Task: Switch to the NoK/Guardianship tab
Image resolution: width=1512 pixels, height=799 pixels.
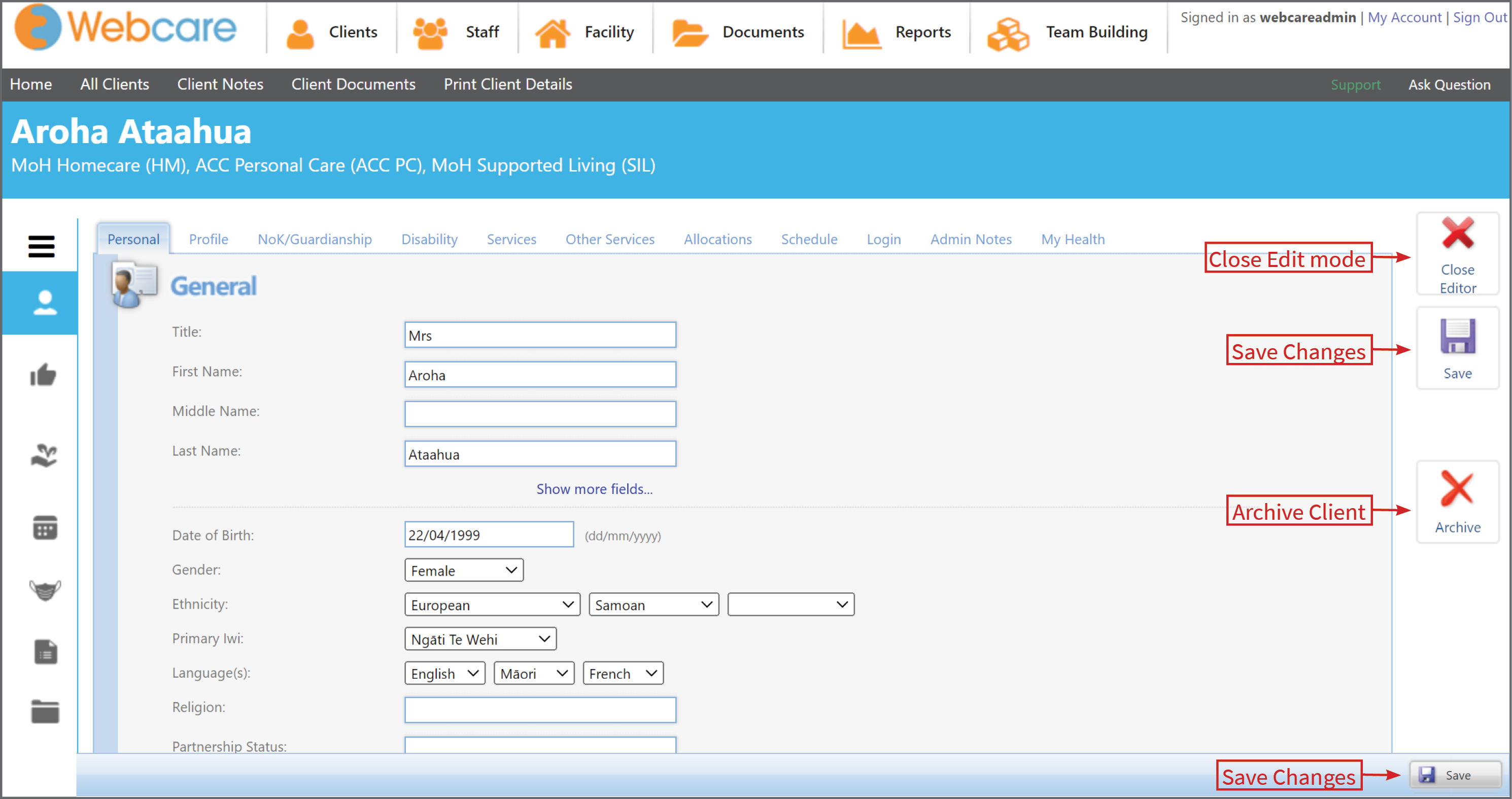Action: 315,239
